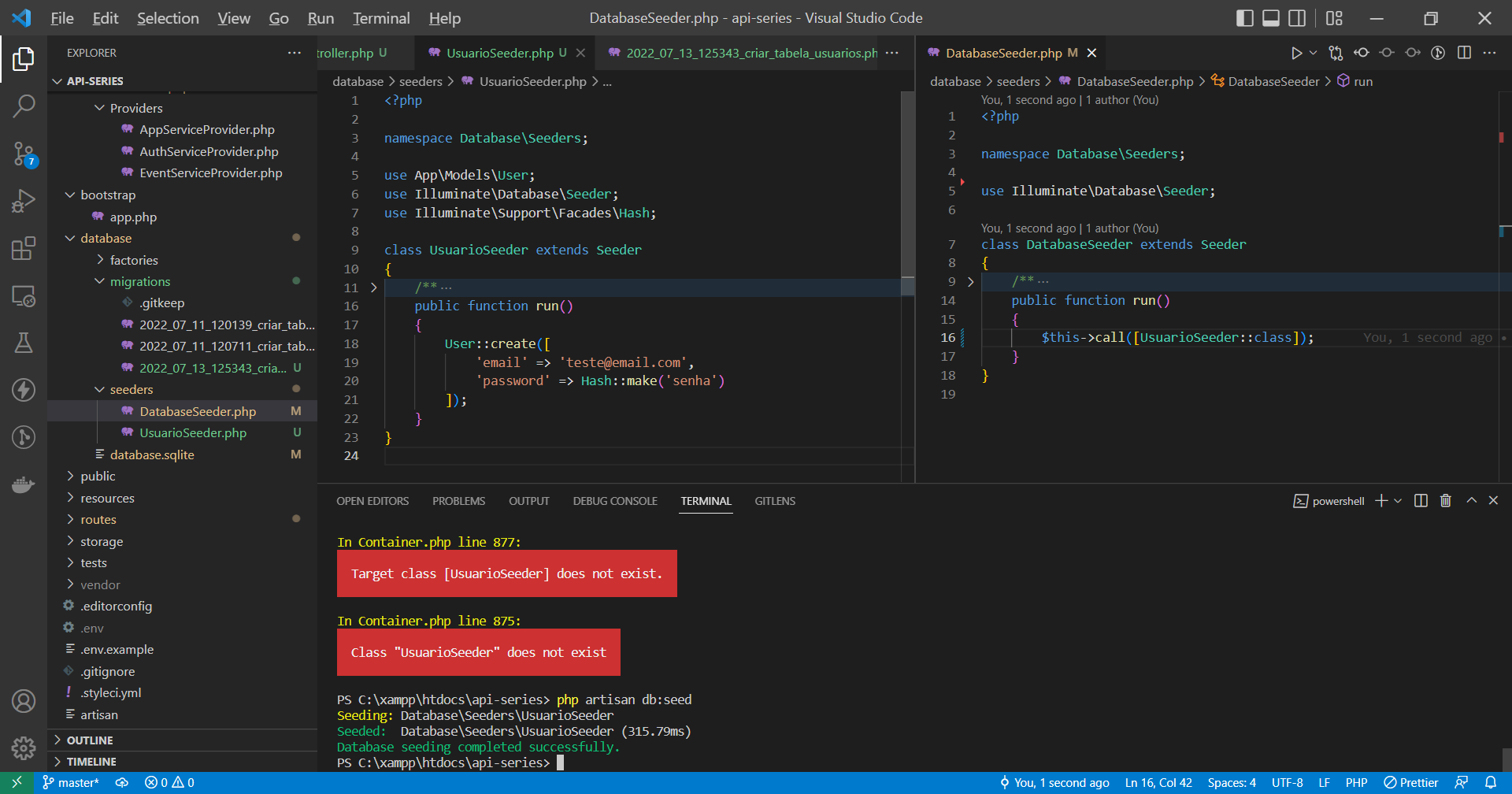Run the PHP file with play button
This screenshot has width=1512, height=794.
point(1296,53)
